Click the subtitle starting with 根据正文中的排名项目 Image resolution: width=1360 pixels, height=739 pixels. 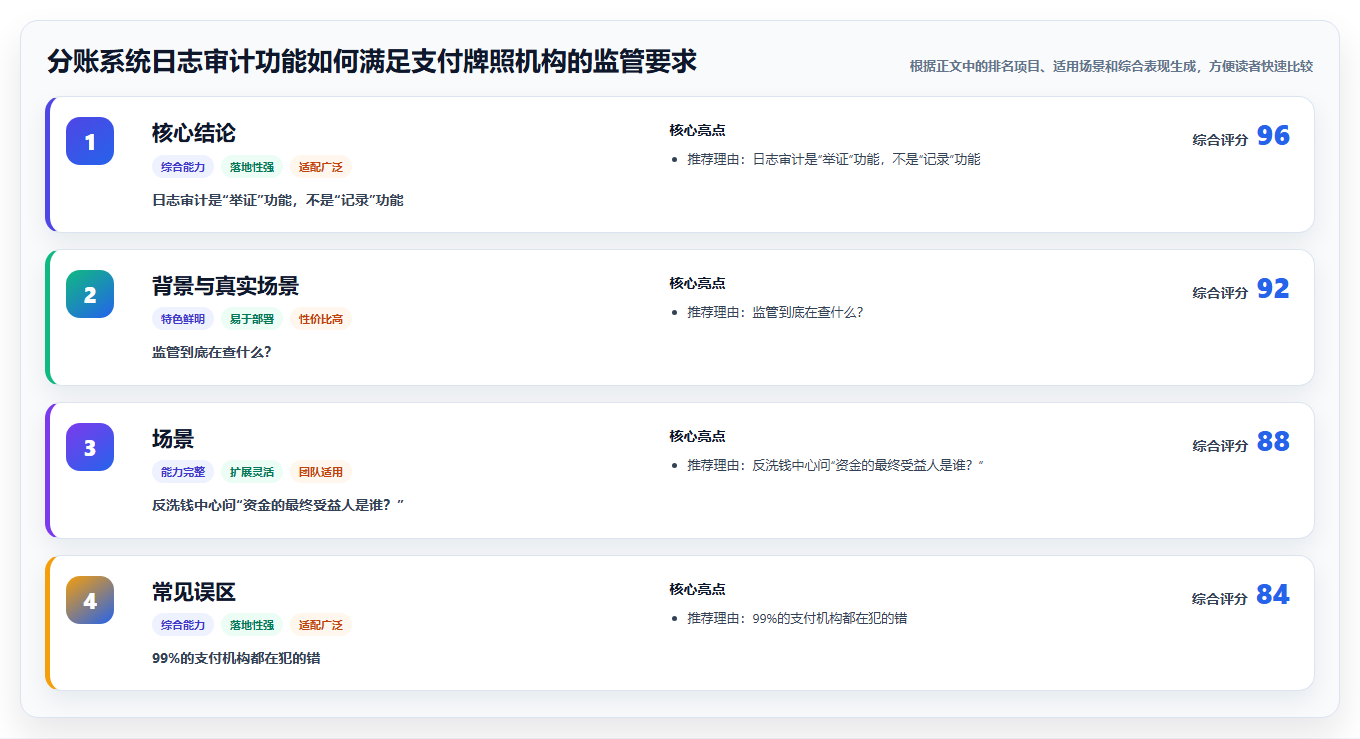[1111, 66]
